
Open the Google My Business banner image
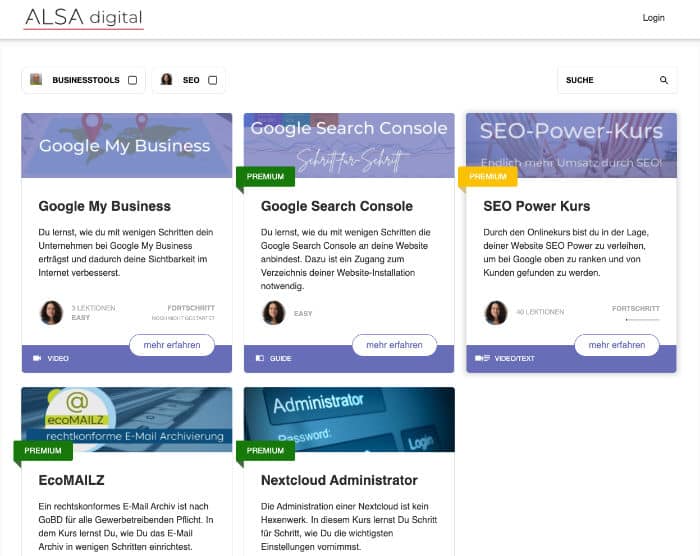click(x=127, y=145)
